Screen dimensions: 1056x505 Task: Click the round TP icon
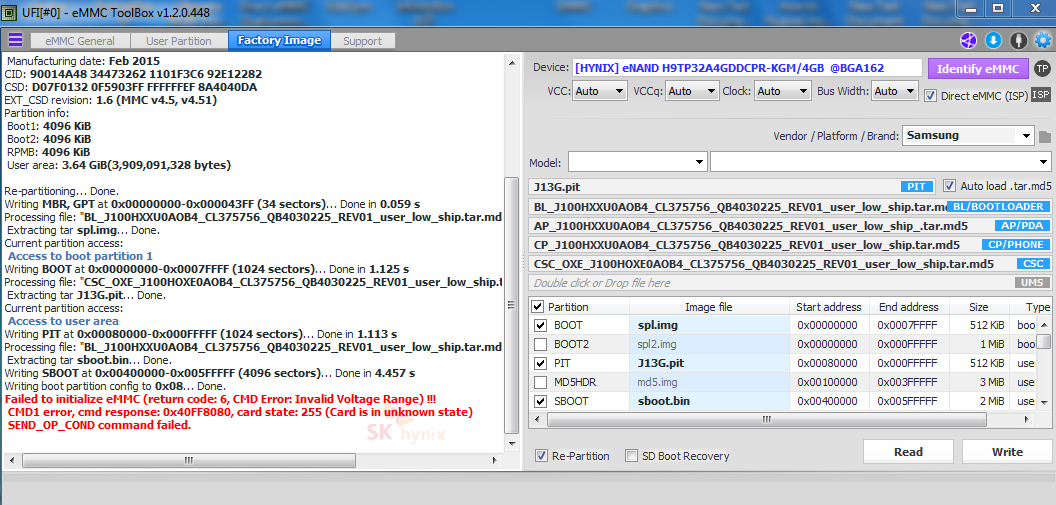pos(1042,68)
